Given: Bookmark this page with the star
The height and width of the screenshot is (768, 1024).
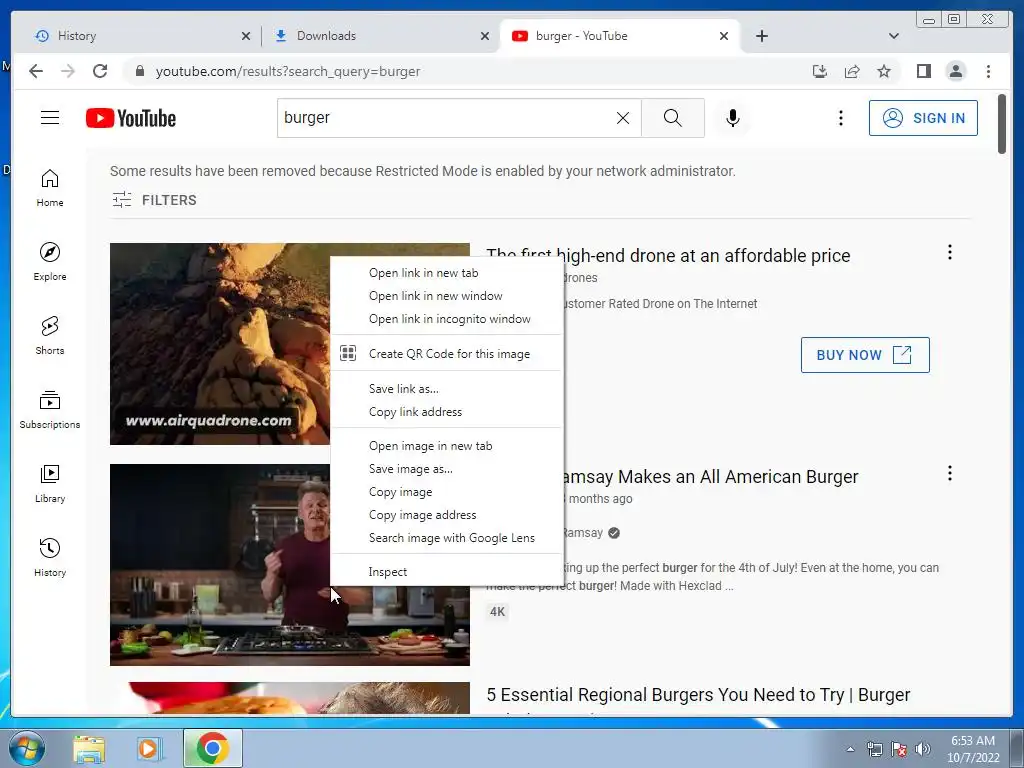Looking at the screenshot, I should 884,71.
